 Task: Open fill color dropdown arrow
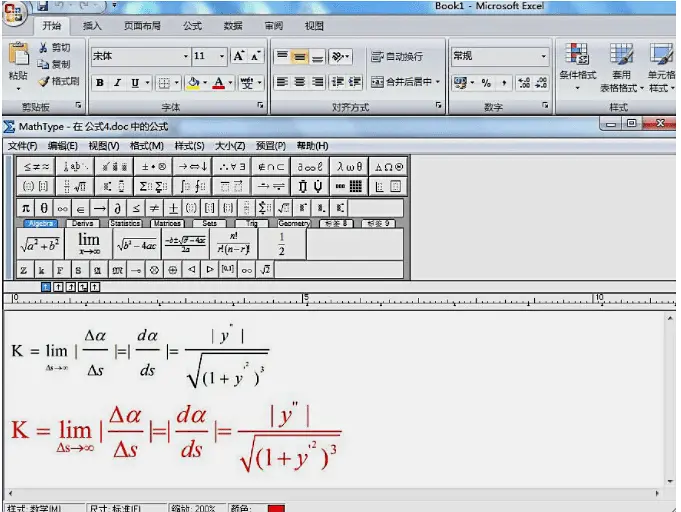point(205,83)
